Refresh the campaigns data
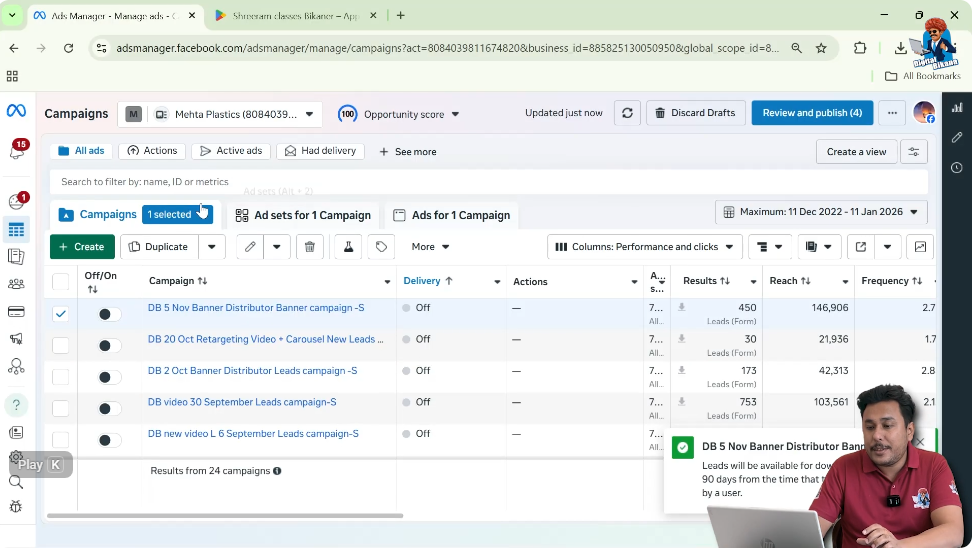The image size is (974, 548). [x=627, y=113]
